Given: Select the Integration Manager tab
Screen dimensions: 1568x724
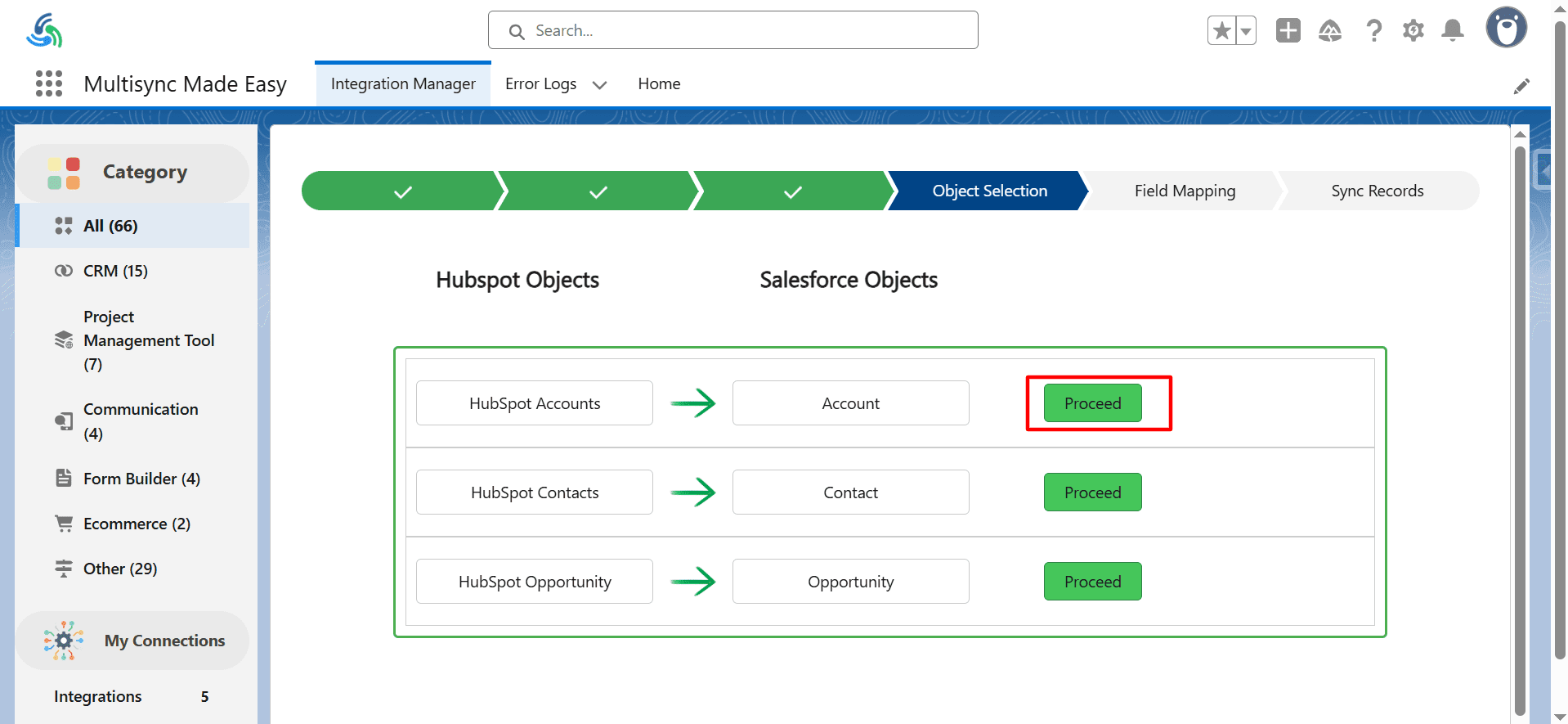Looking at the screenshot, I should click(x=403, y=83).
